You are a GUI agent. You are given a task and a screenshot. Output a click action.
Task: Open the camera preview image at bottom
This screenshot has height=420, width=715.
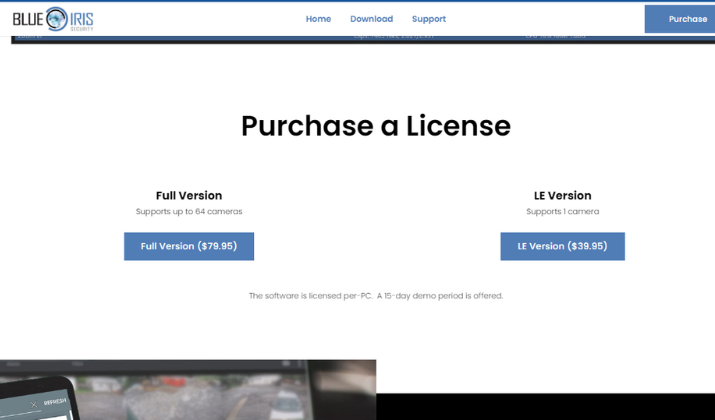[x=188, y=390]
